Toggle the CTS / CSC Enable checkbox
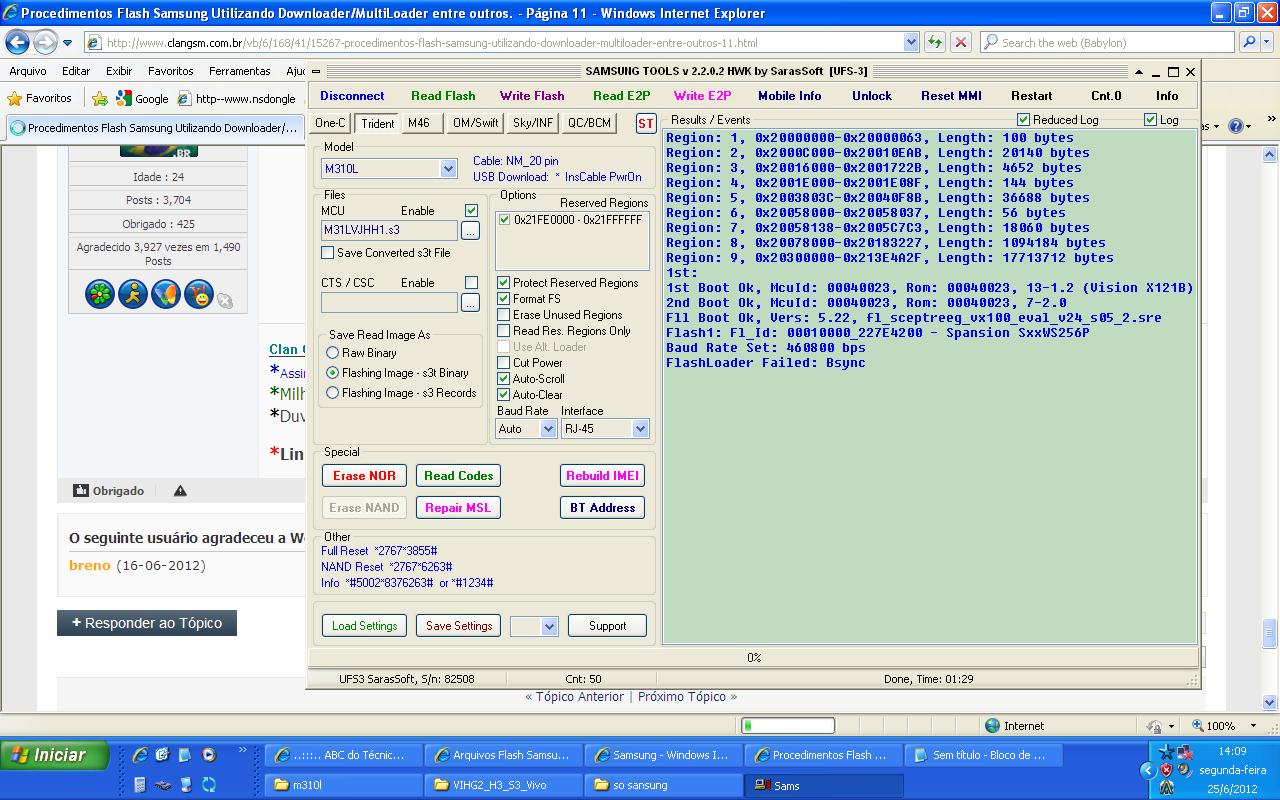Viewport: 1280px width, 800px height. pos(471,283)
